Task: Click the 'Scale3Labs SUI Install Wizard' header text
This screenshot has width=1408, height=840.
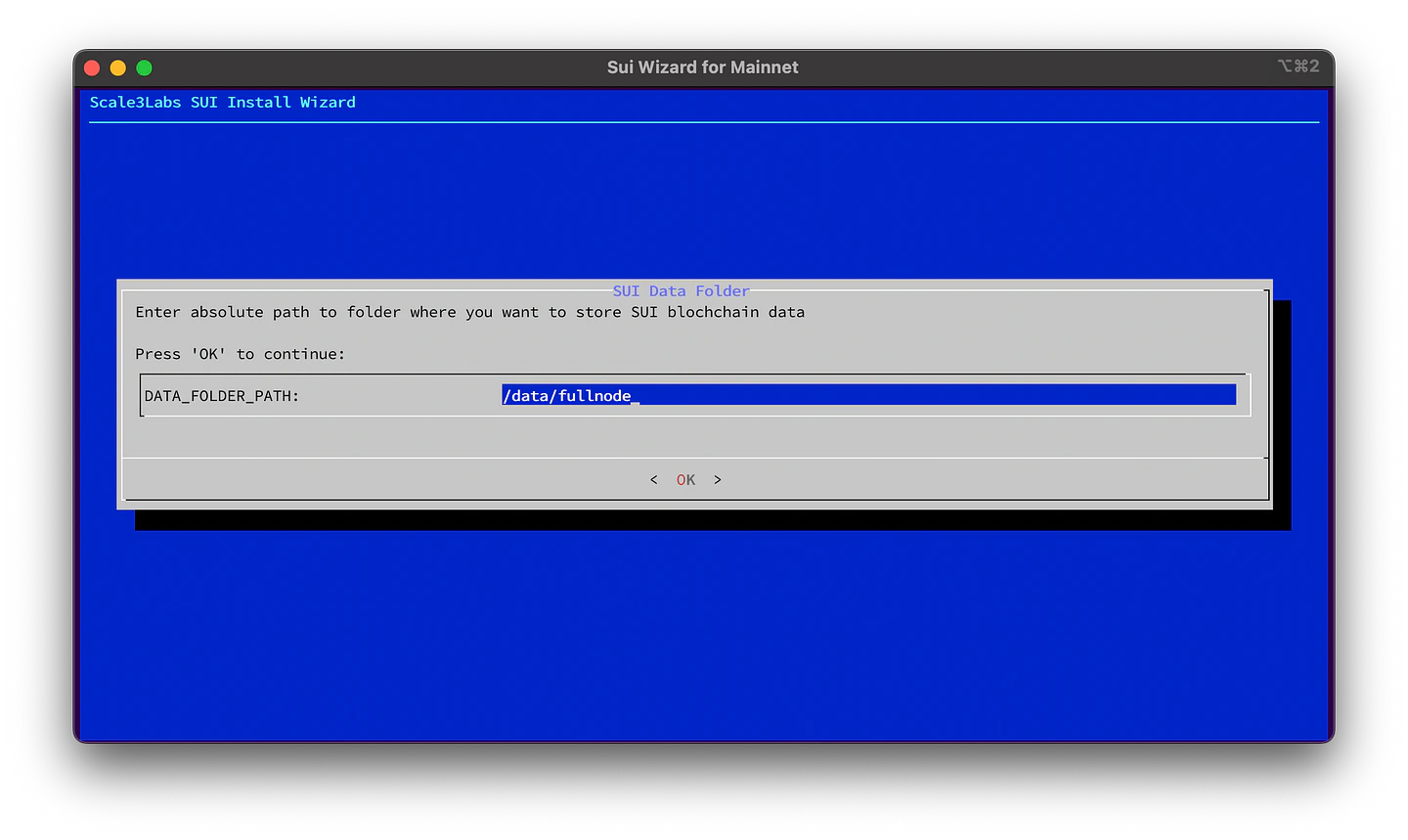Action: [x=223, y=103]
